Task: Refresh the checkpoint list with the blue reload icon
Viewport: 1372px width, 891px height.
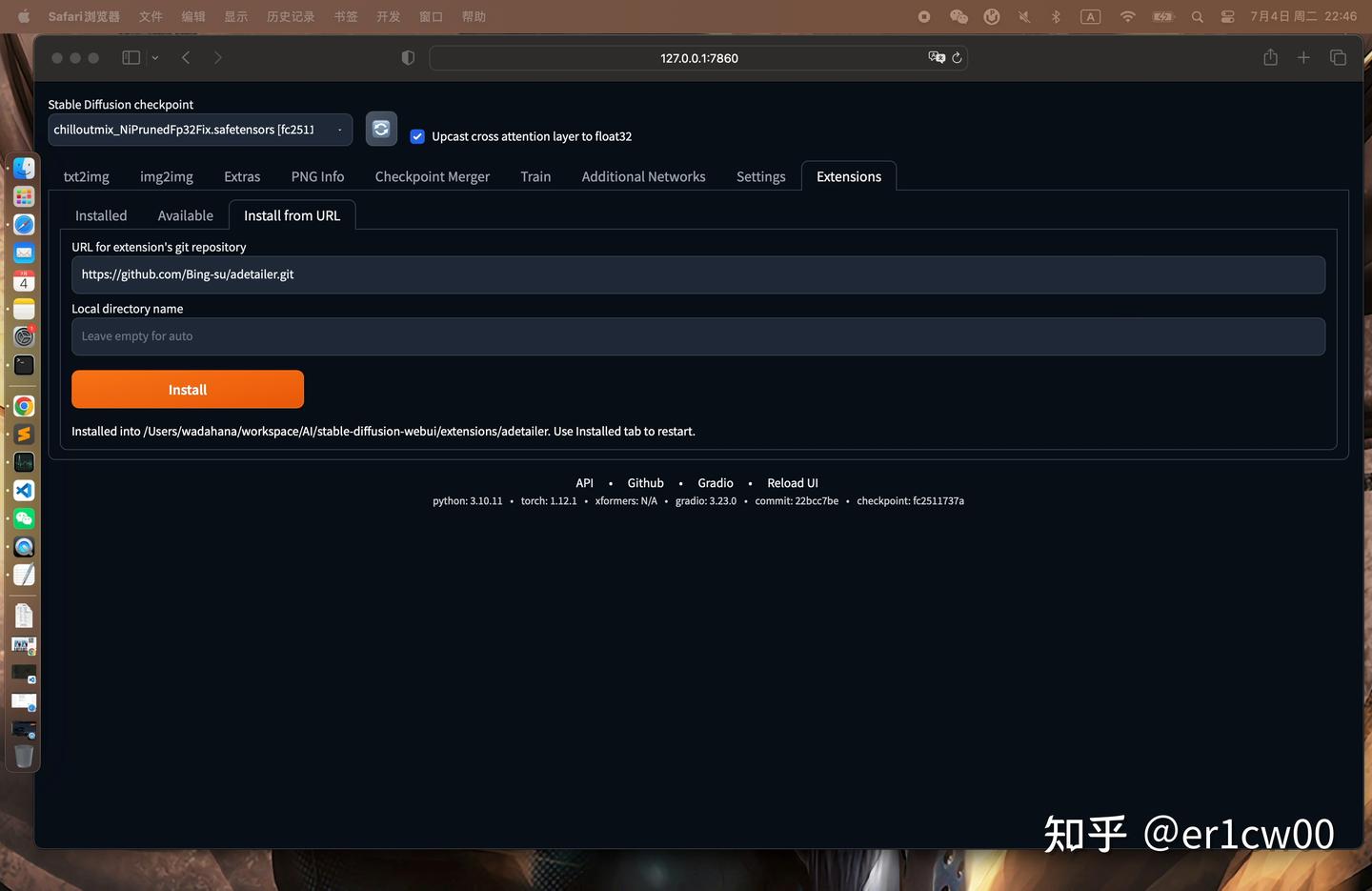Action: point(380,128)
